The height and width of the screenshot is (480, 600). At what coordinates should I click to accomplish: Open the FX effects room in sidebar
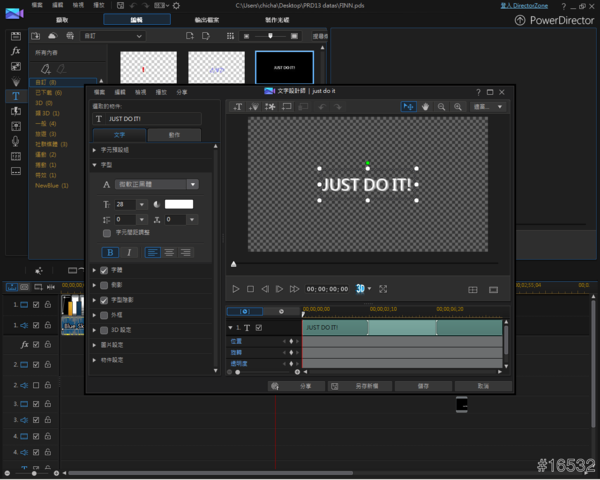tap(16, 50)
